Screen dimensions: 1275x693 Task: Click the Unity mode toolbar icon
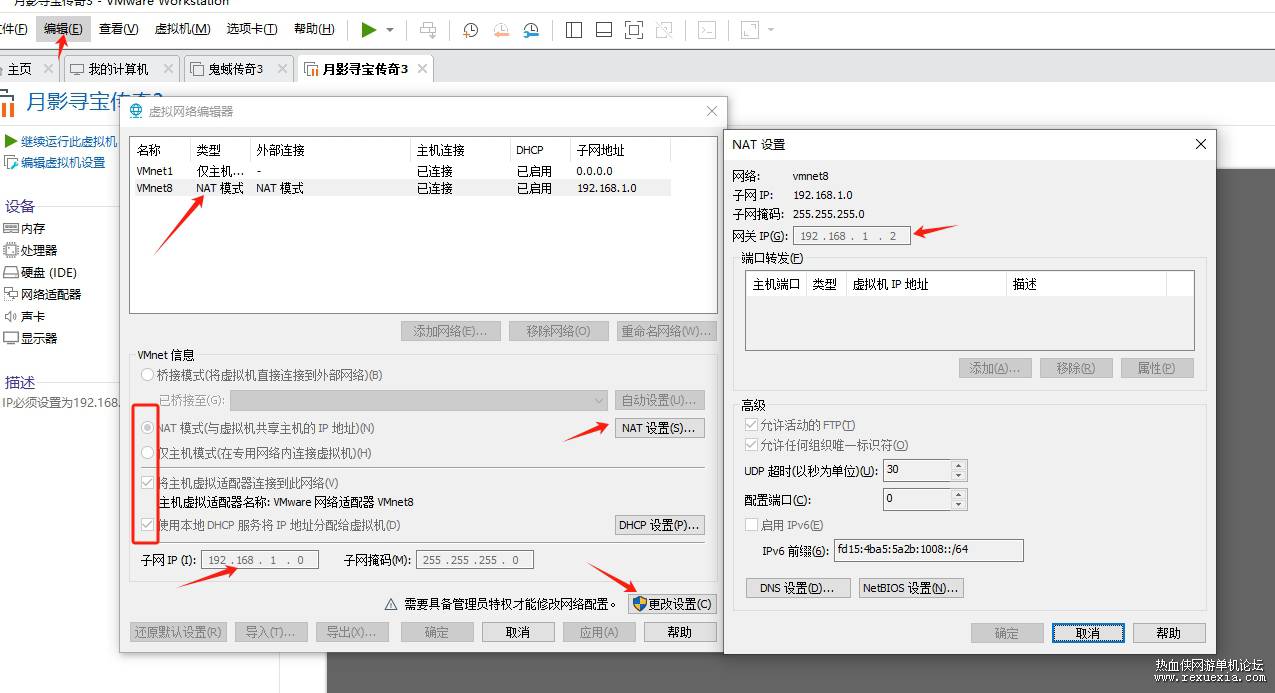coord(663,30)
